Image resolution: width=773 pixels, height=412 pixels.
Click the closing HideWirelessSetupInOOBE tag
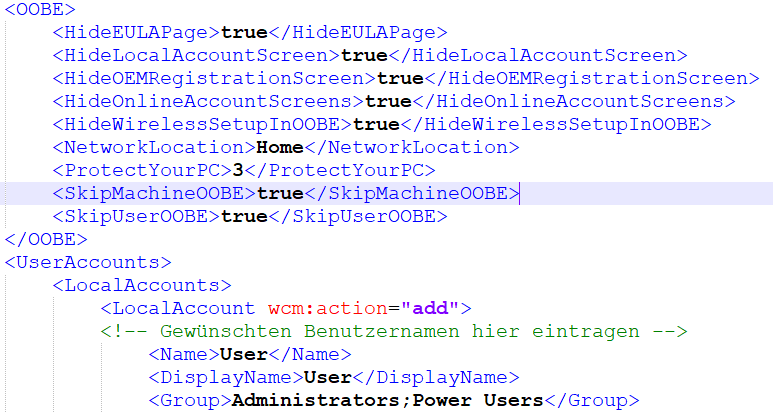click(x=556, y=124)
